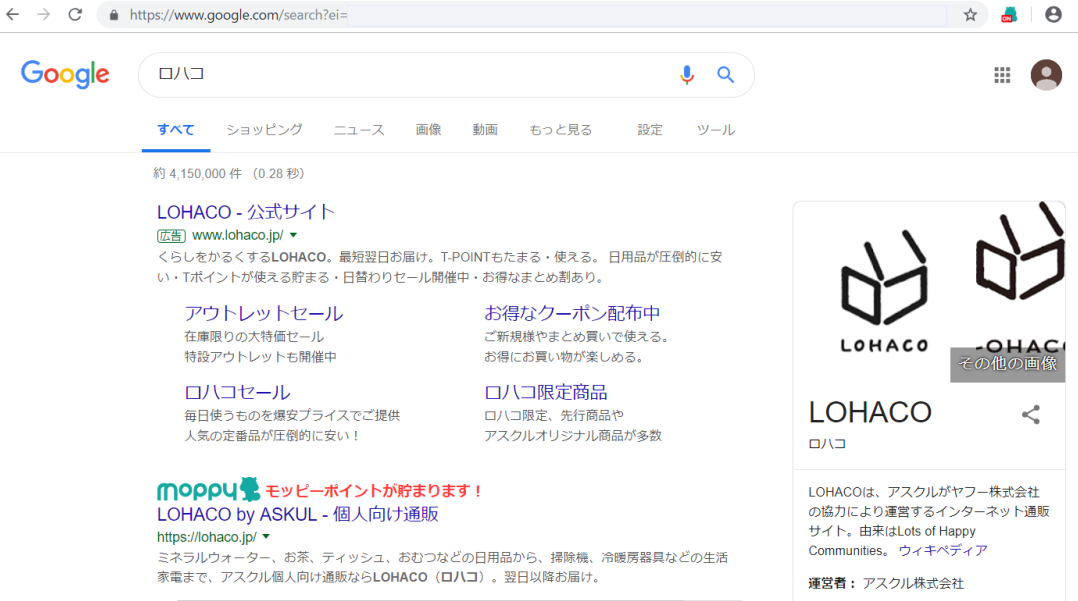Expand the www.lohaco.jp ad URL dropdown arrow

(x=294, y=235)
